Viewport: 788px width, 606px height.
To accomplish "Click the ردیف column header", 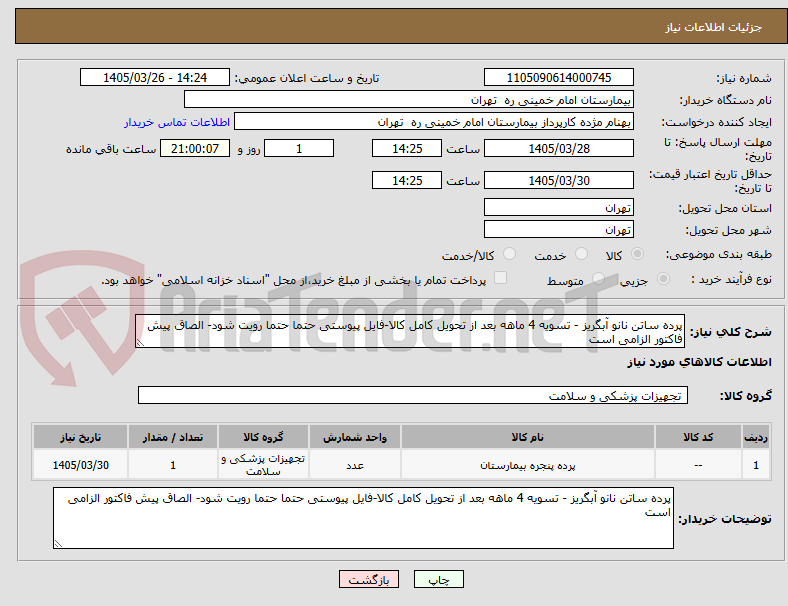I will 755,437.
